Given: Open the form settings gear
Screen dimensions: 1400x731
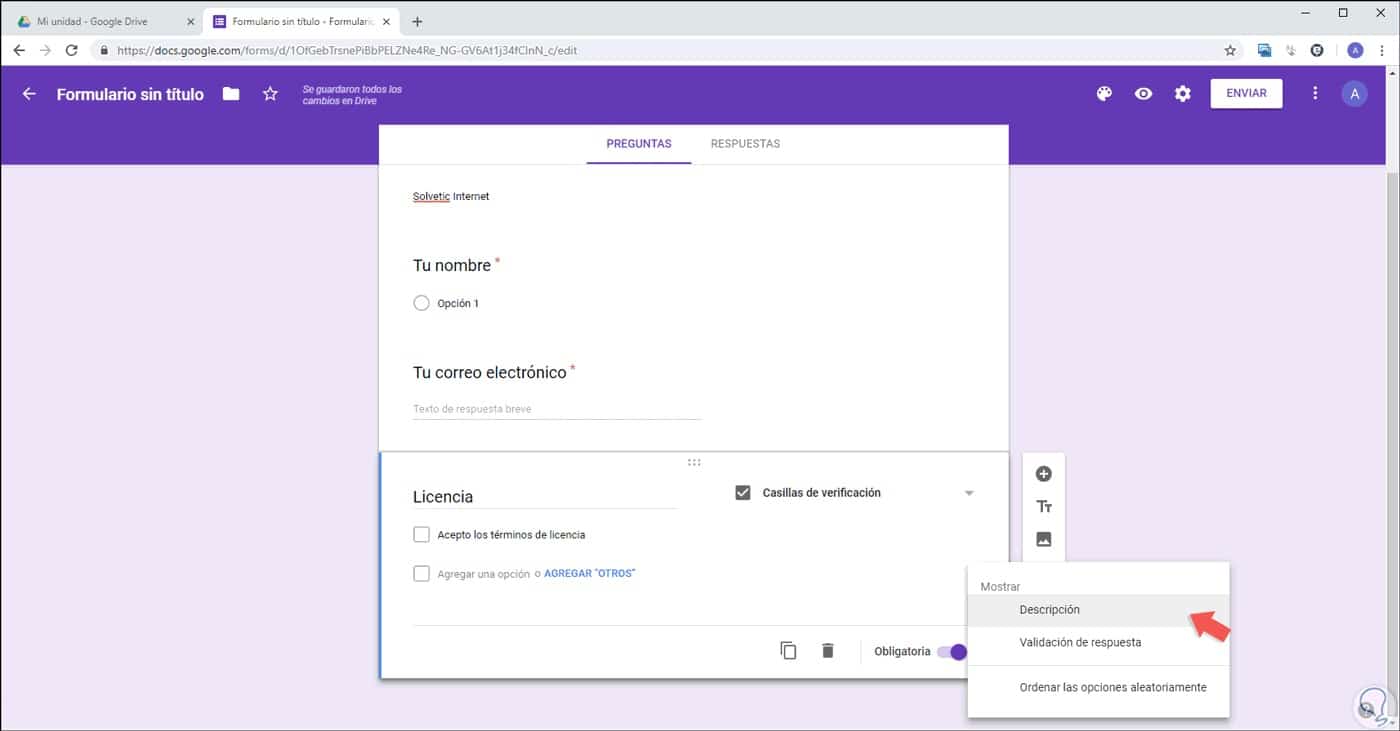Looking at the screenshot, I should point(1182,93).
